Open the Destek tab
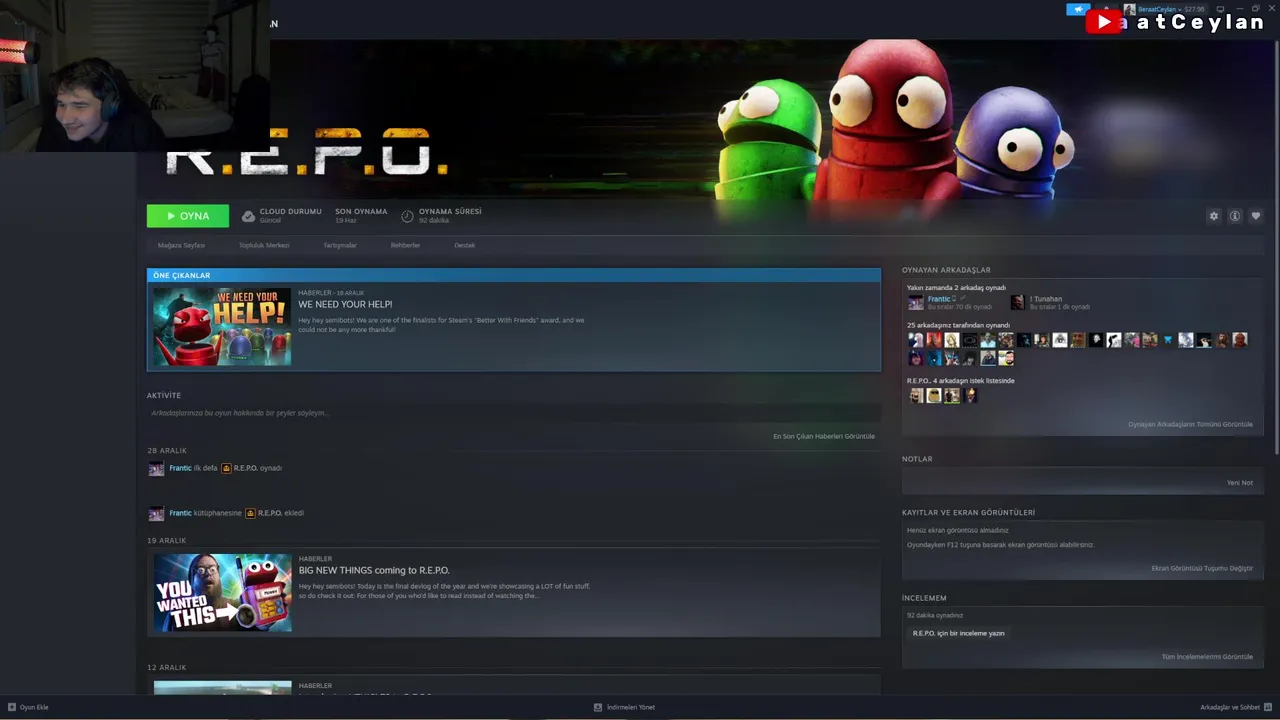The height and width of the screenshot is (720, 1280). pyautogui.click(x=465, y=245)
